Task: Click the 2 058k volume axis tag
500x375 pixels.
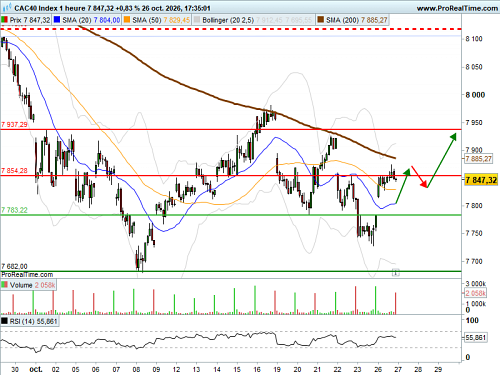Action: (x=476, y=293)
